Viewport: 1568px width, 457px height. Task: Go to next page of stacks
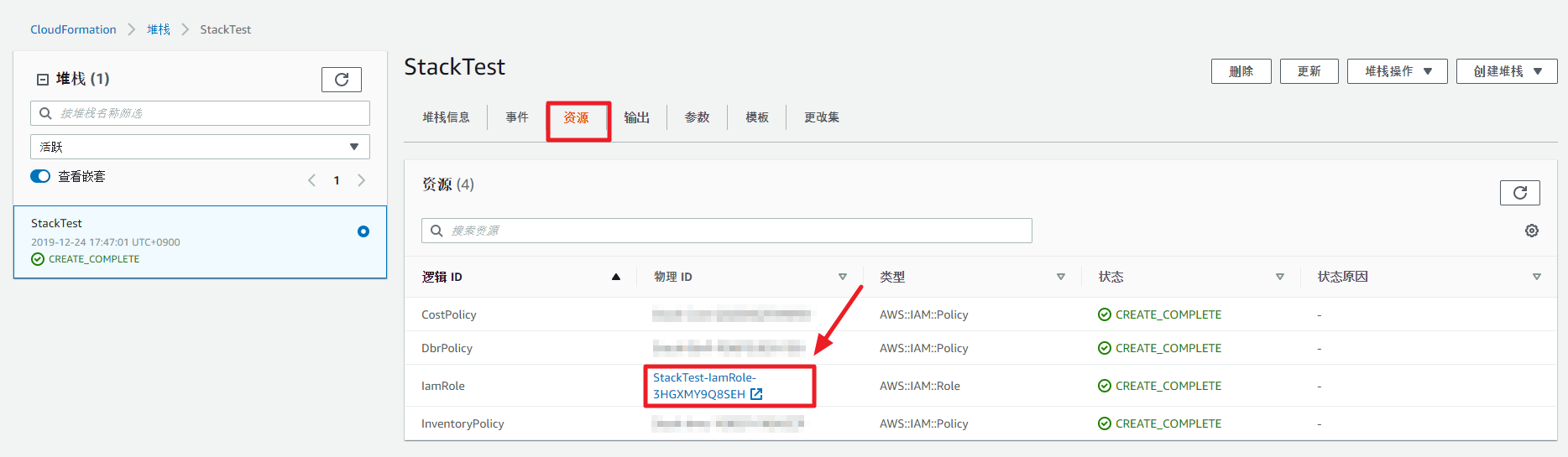pos(362,180)
